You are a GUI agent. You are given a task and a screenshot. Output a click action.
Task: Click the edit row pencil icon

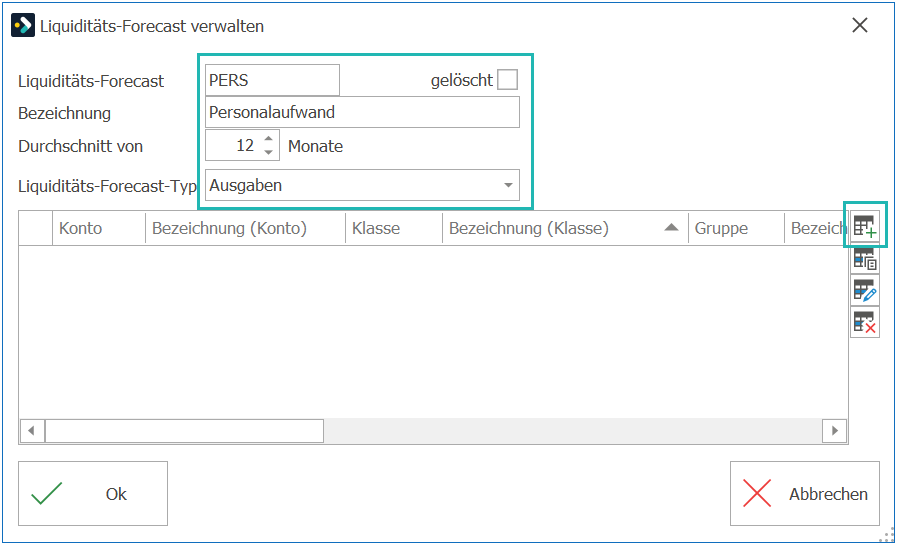(865, 290)
